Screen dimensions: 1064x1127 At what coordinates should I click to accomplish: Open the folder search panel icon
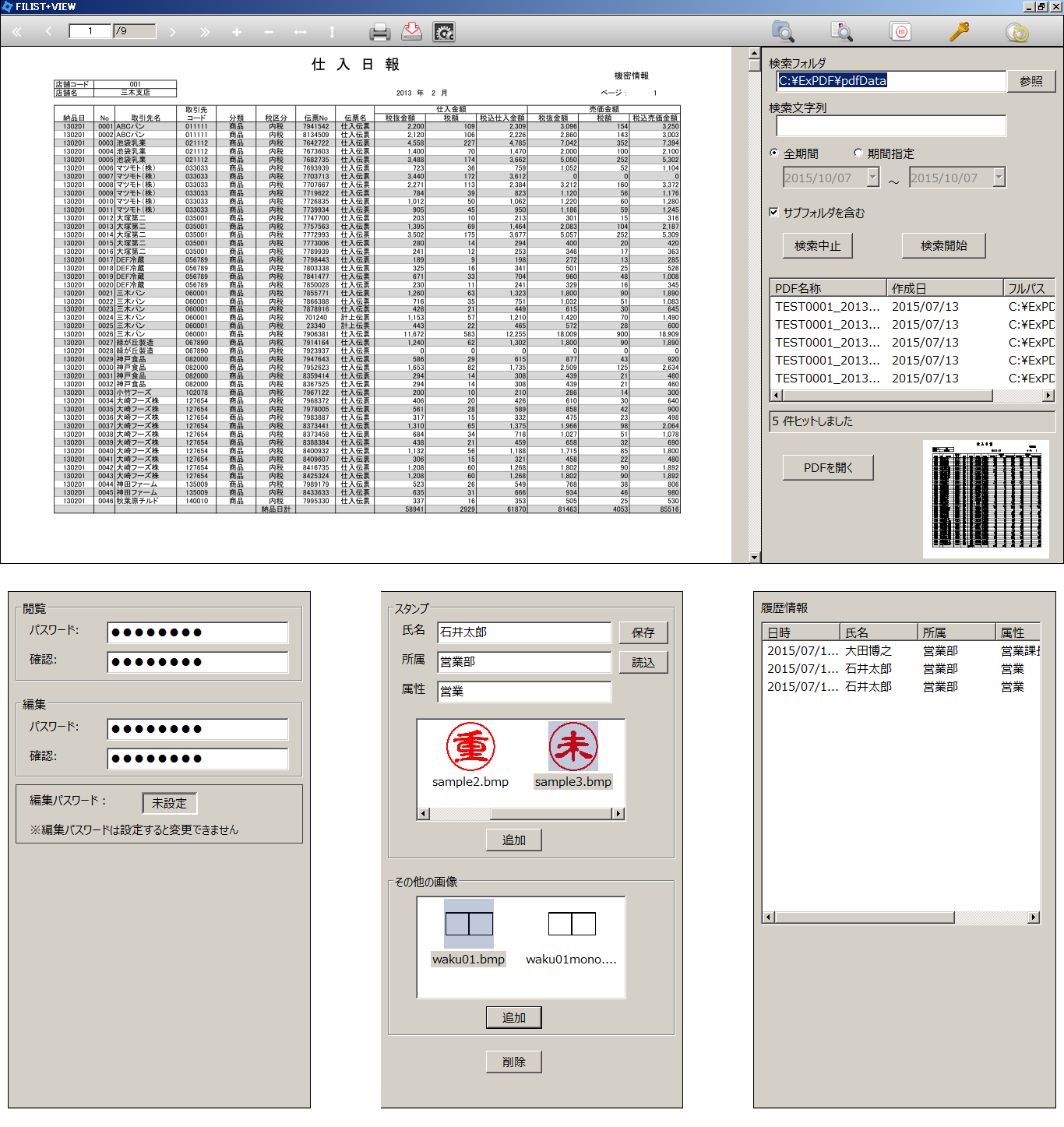(x=783, y=32)
